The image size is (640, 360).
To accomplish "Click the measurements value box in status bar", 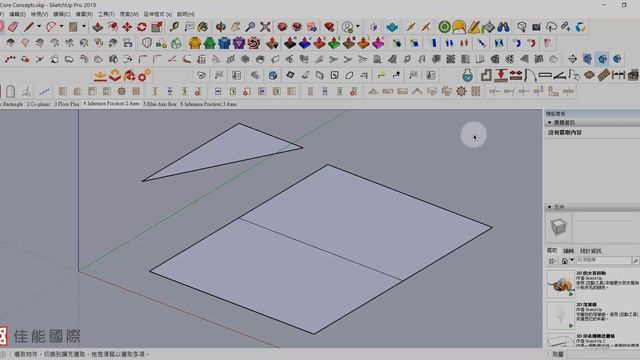I will pyautogui.click(x=603, y=354).
